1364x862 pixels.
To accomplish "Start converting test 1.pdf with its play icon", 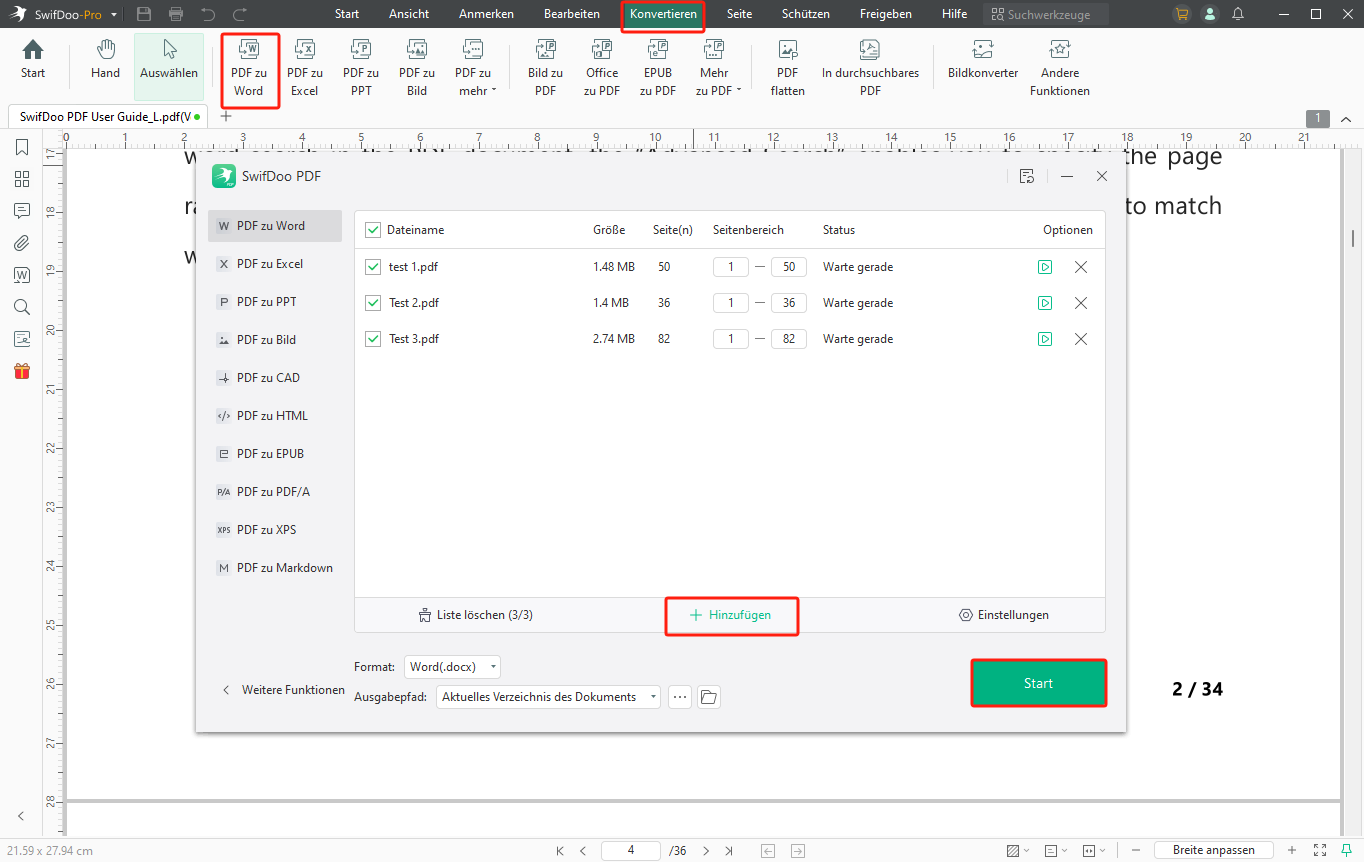I will 1045,267.
